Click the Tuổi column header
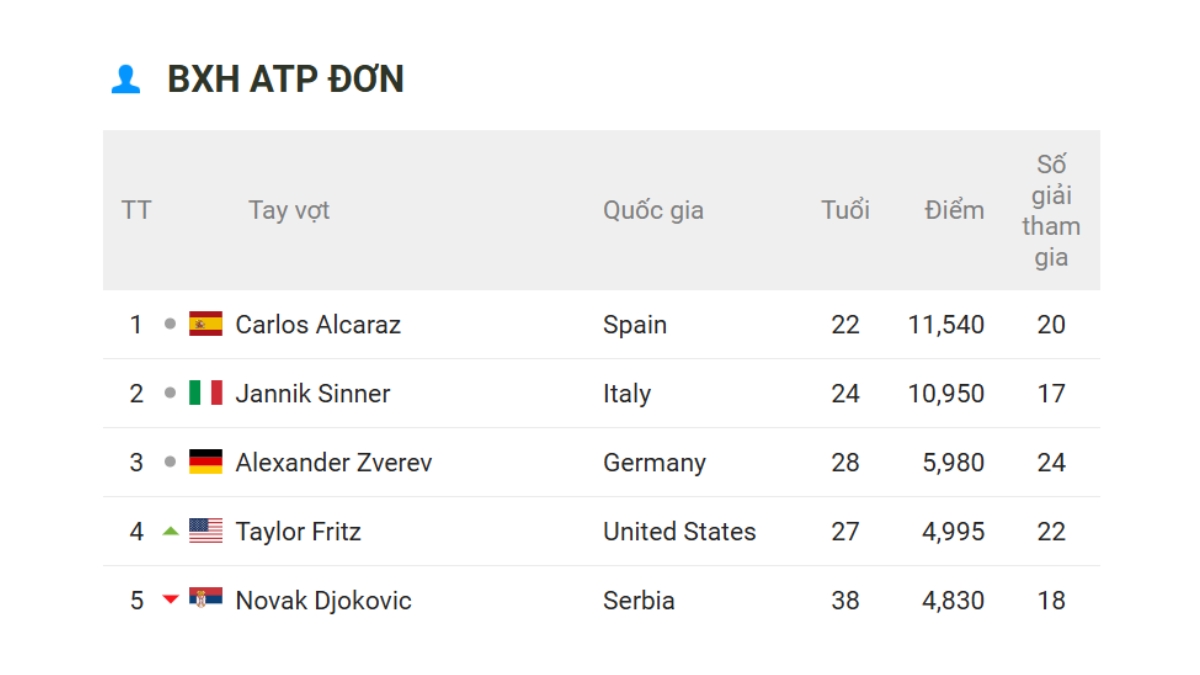 (845, 210)
